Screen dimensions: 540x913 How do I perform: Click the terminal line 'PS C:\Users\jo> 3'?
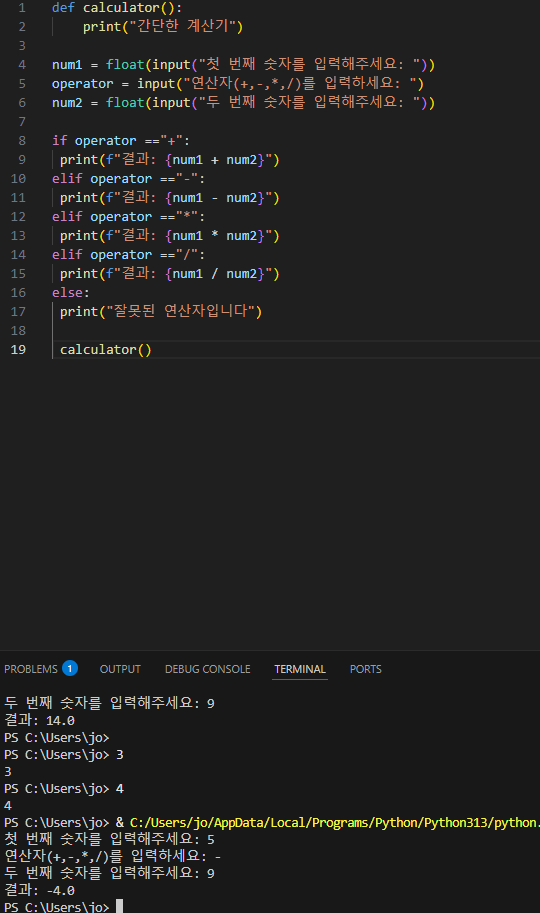[x=63, y=754]
